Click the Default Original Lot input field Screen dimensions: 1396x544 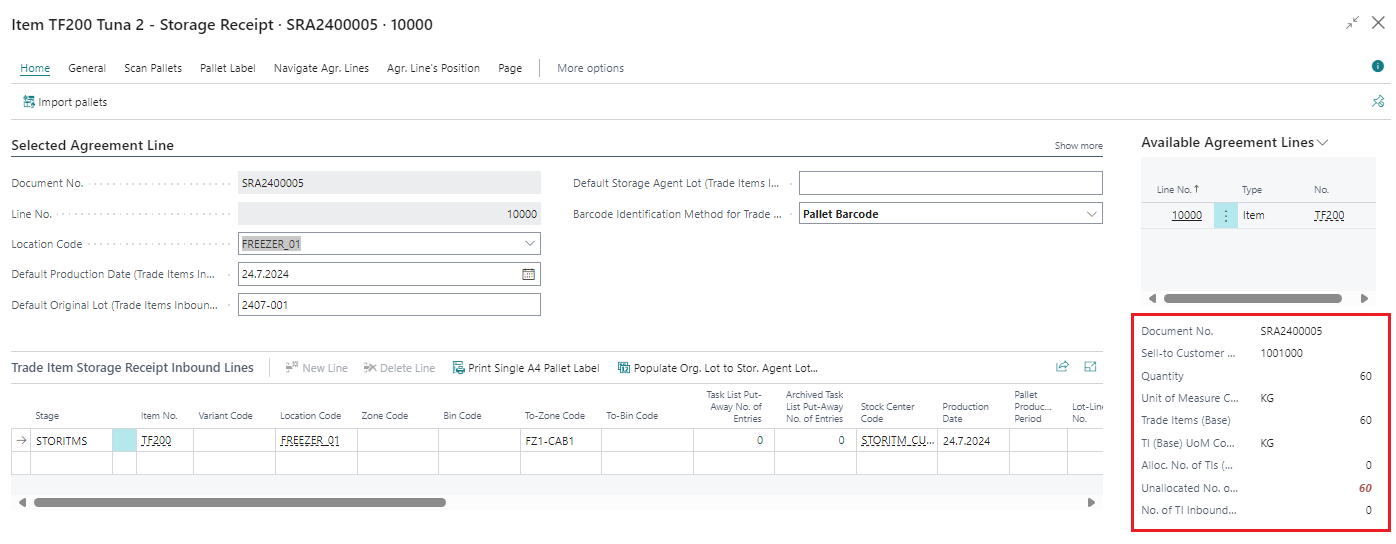(389, 305)
